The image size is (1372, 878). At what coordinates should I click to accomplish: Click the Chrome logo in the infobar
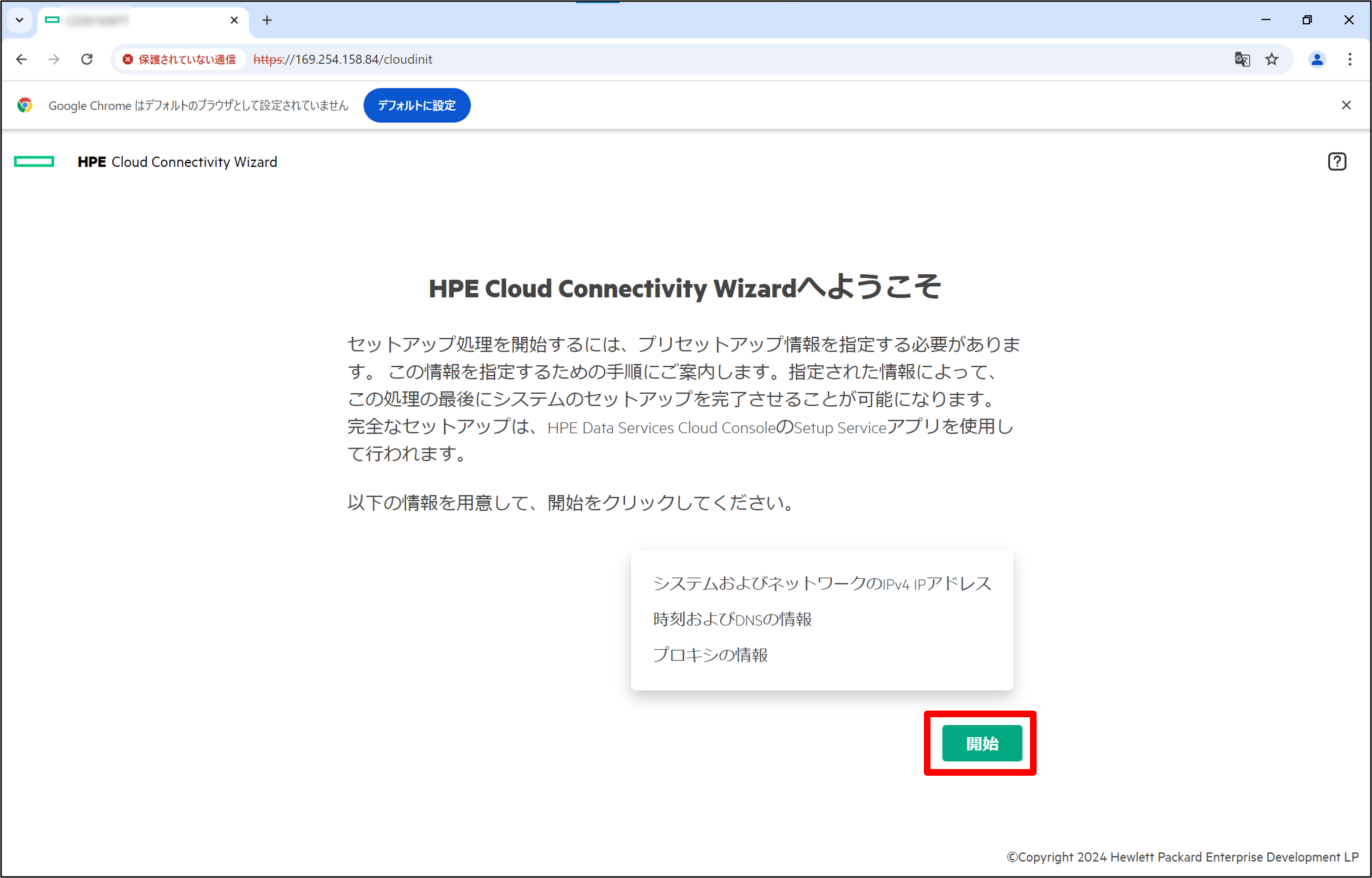pyautogui.click(x=25, y=106)
